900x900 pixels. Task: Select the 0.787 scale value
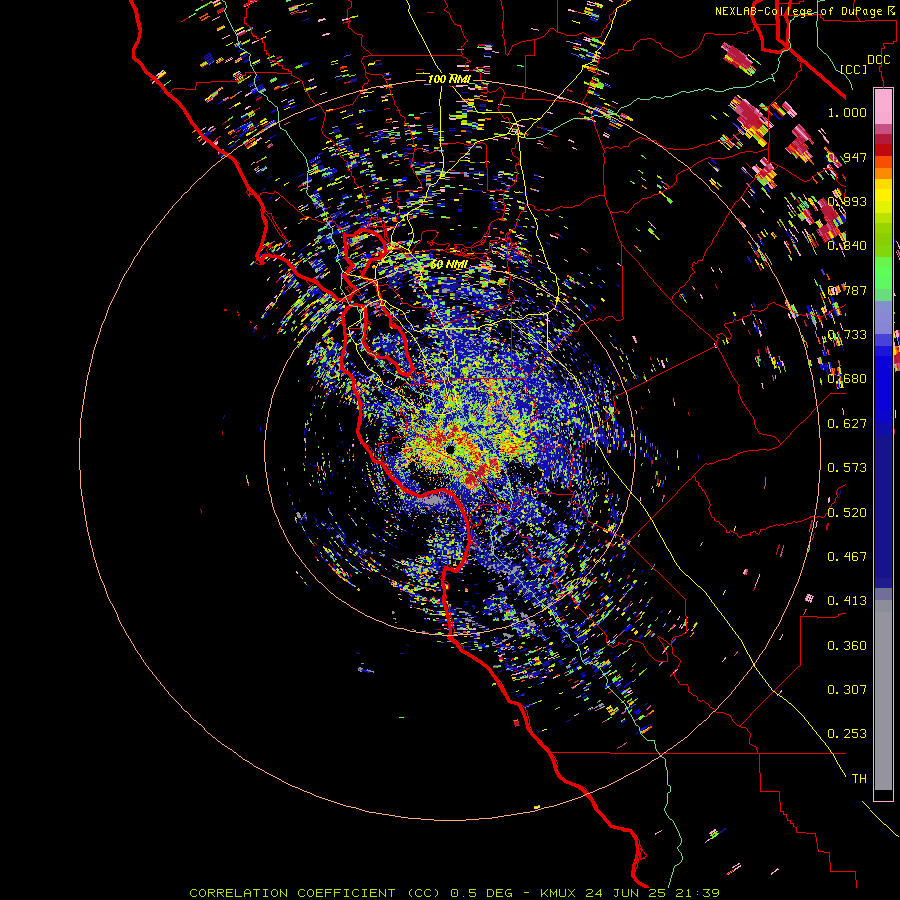pos(847,290)
